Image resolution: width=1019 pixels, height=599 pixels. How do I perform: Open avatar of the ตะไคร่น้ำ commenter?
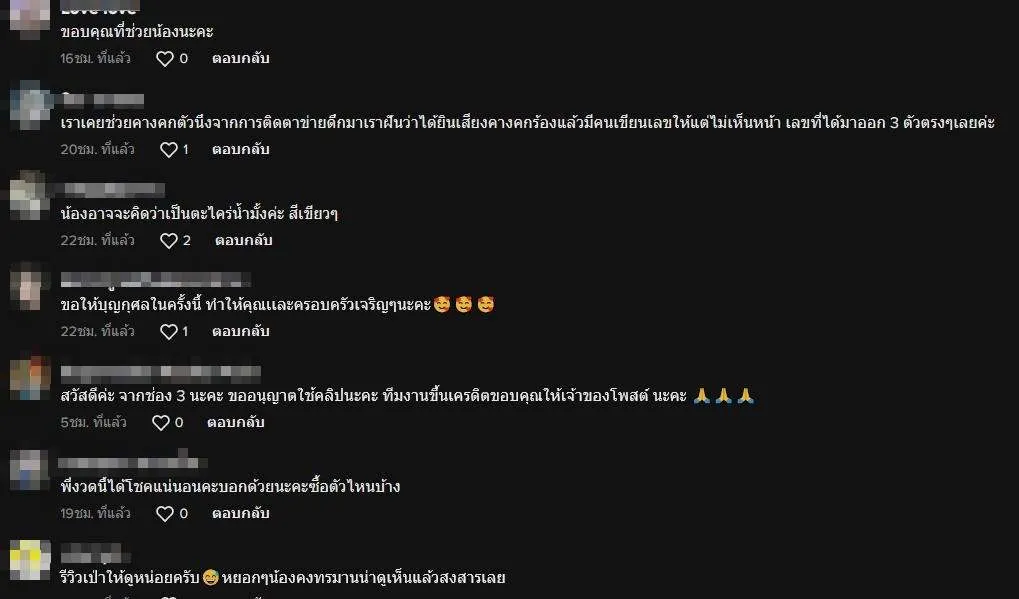tap(31, 196)
